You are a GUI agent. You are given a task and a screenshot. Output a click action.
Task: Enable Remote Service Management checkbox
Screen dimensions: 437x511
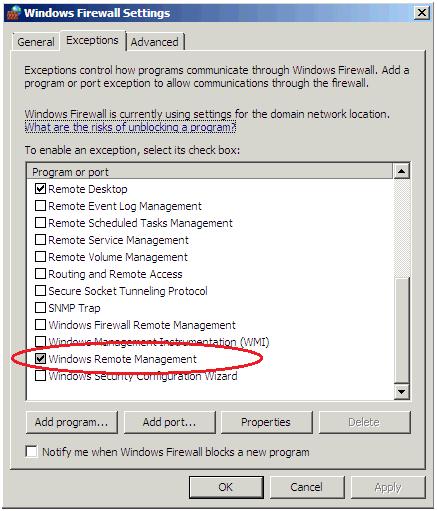[40, 240]
